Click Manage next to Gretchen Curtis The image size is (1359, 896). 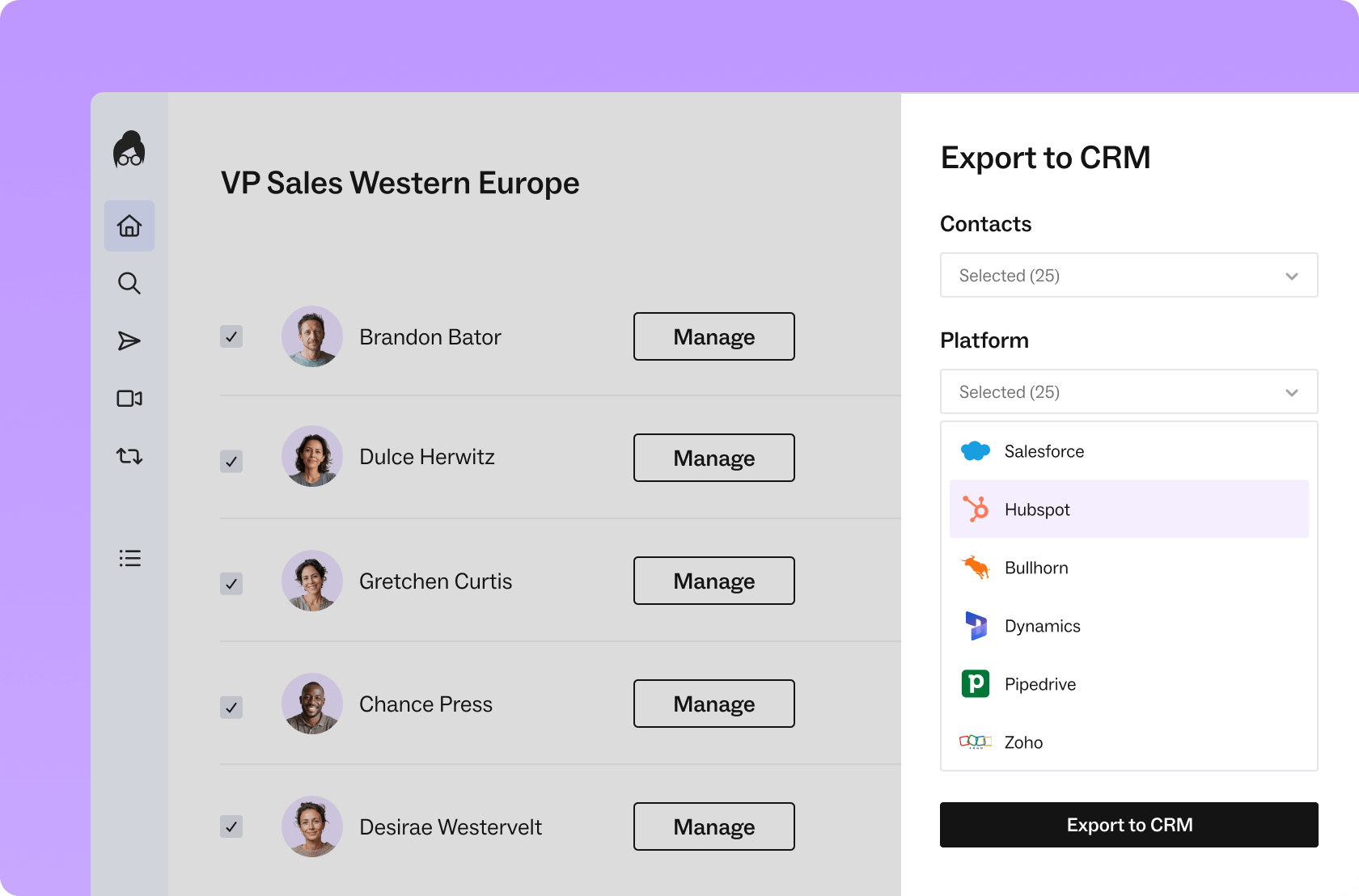713,581
